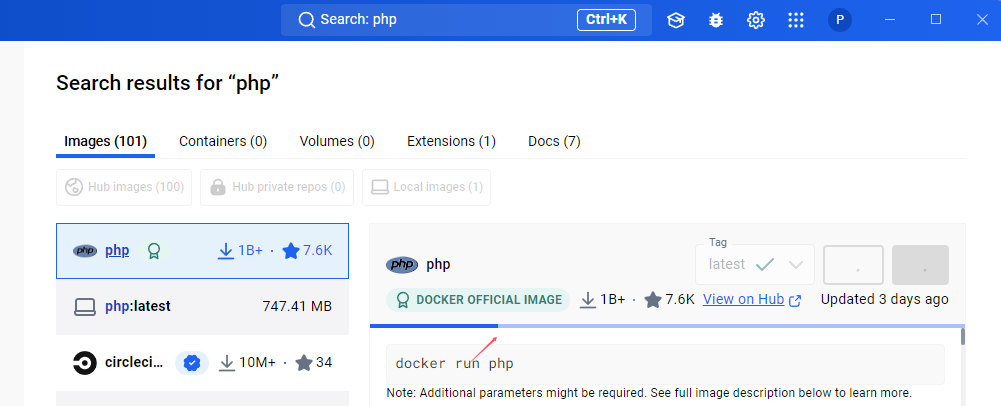
Task: Switch to the Extensions (1) tab
Action: pyautogui.click(x=451, y=141)
